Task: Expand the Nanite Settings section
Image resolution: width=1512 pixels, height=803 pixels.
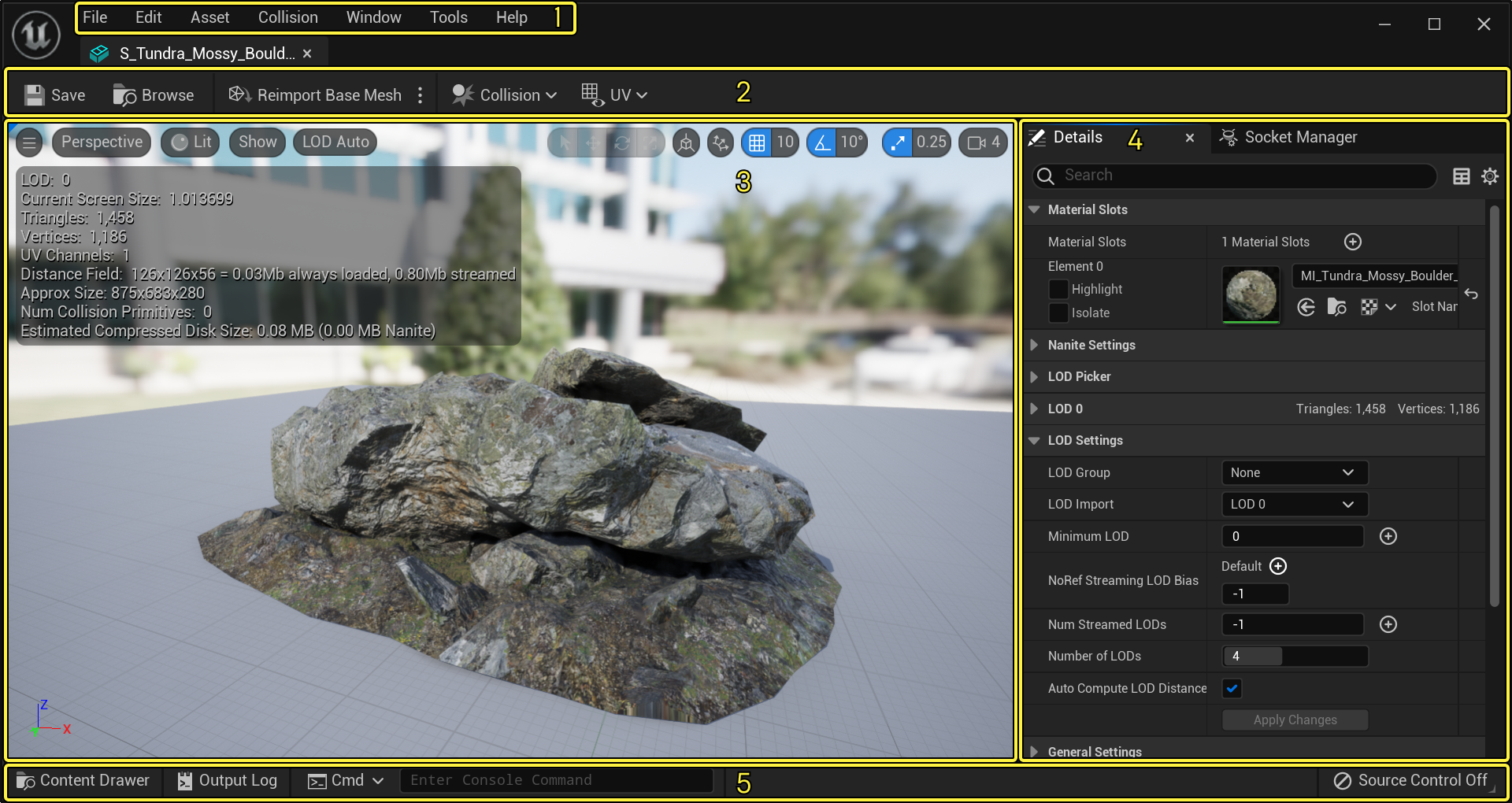Action: 1034,345
